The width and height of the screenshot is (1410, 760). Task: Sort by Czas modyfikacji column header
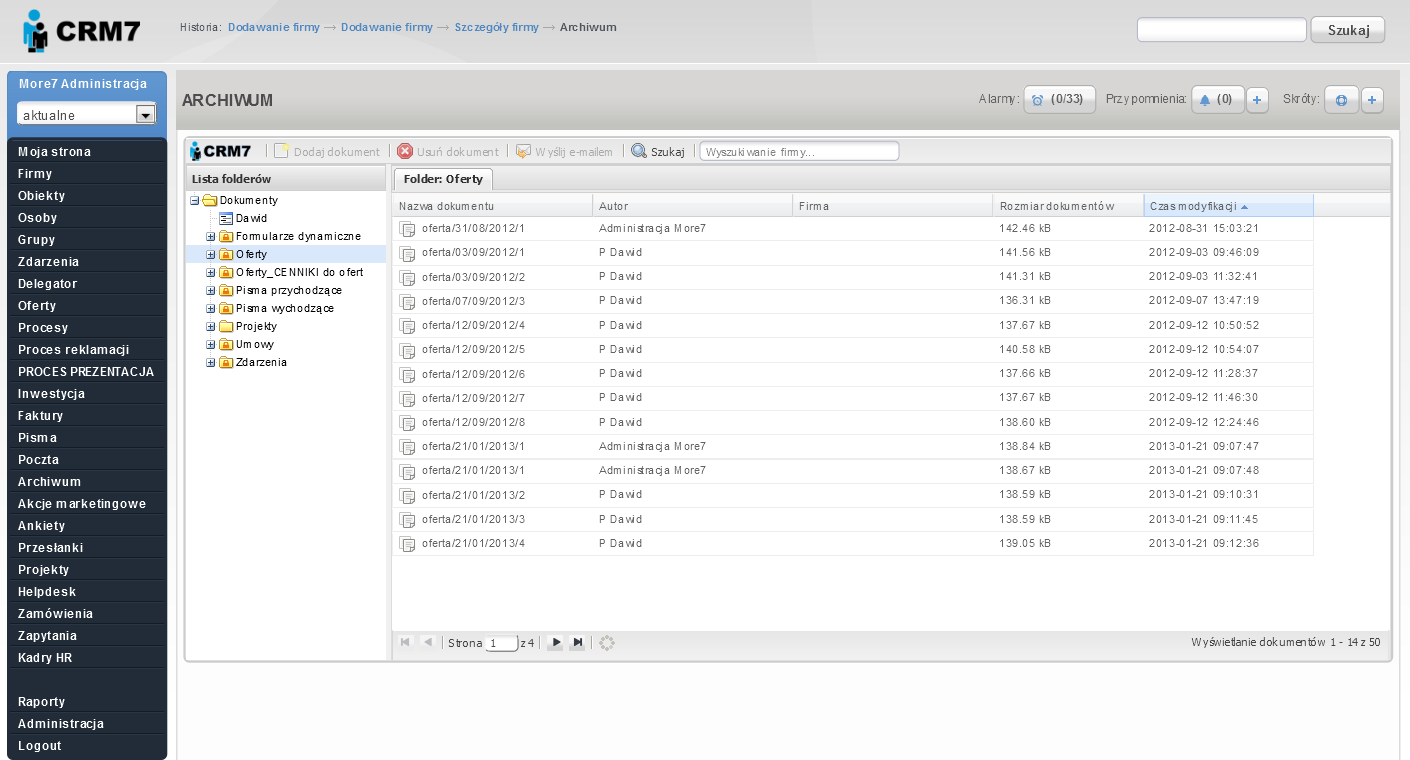pyautogui.click(x=1228, y=206)
